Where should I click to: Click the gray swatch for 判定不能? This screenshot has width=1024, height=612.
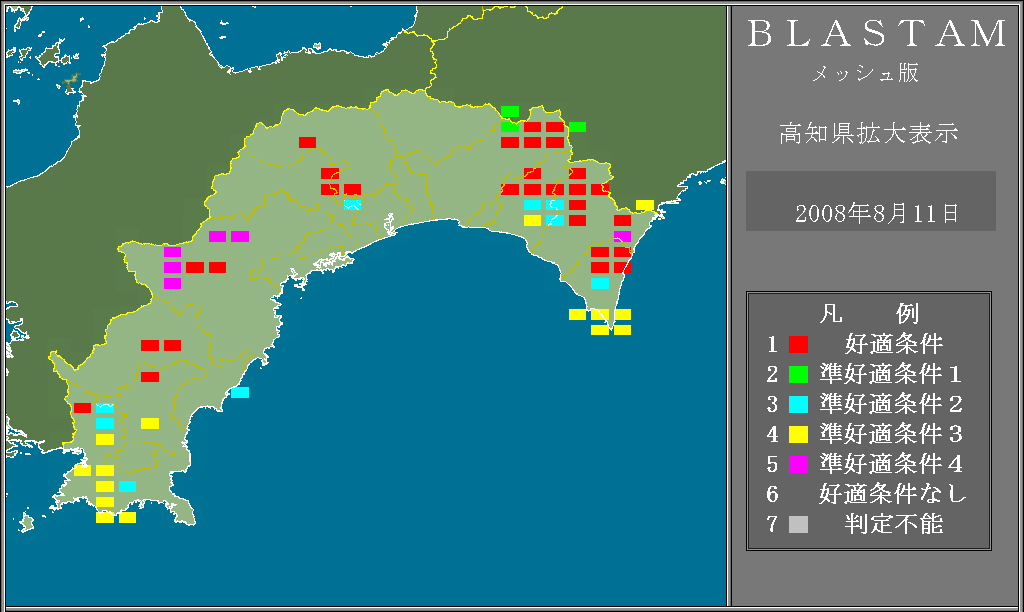coord(798,524)
